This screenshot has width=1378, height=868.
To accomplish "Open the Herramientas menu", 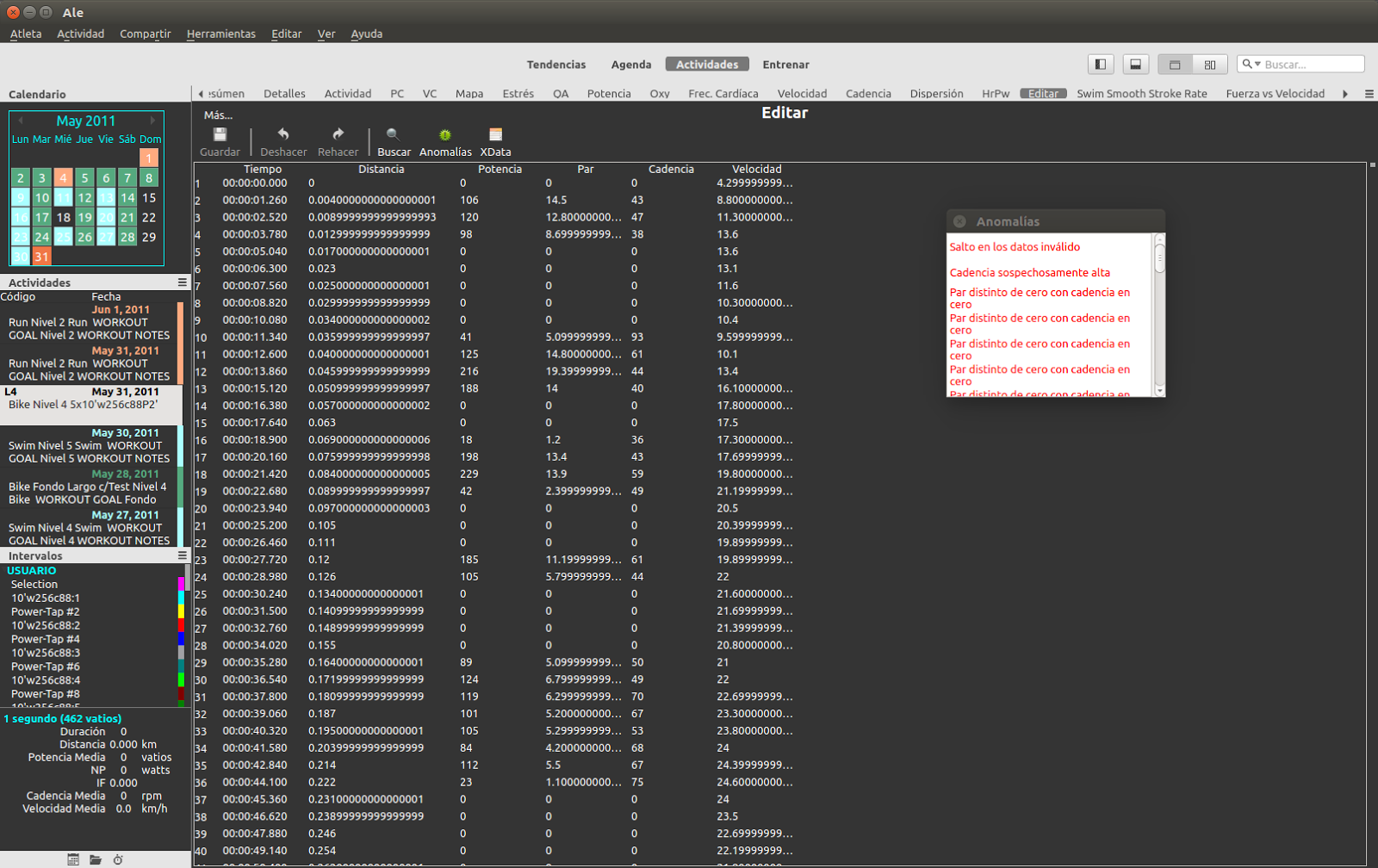I will [x=221, y=34].
